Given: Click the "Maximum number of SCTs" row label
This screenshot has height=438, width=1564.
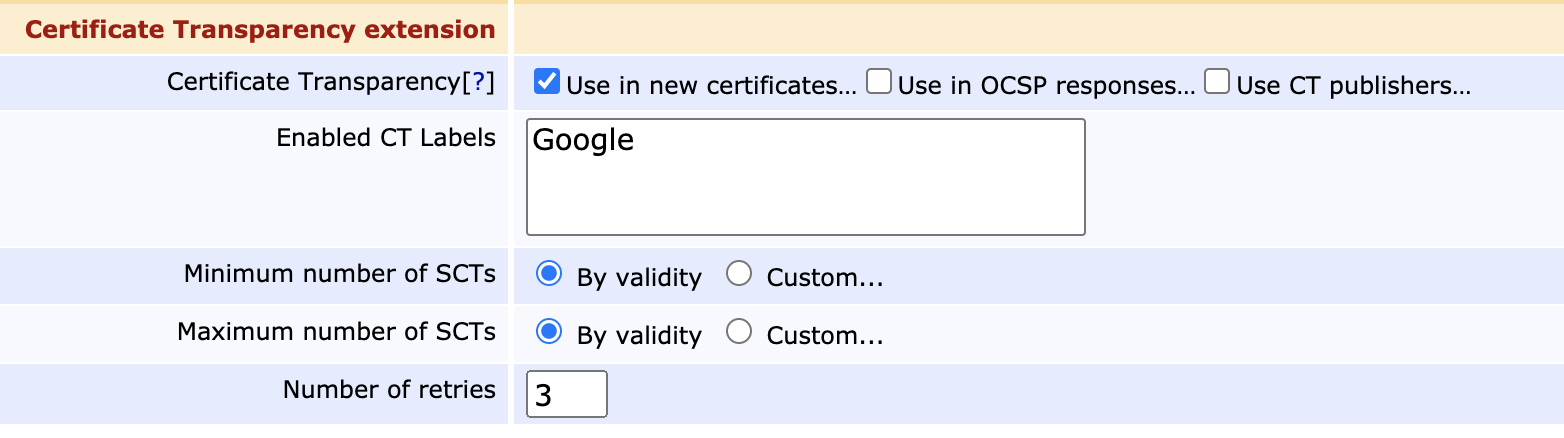Looking at the screenshot, I should [336, 332].
